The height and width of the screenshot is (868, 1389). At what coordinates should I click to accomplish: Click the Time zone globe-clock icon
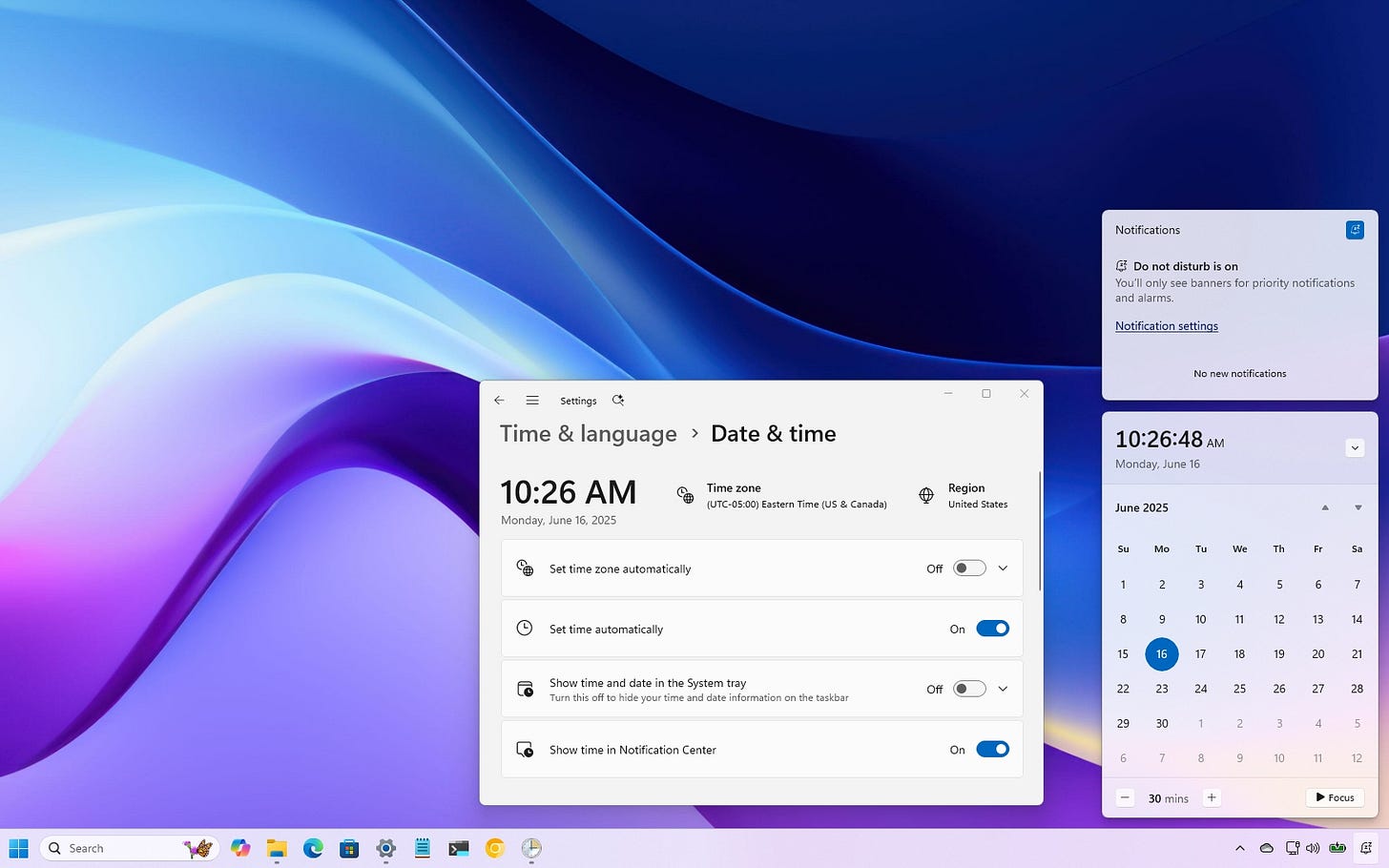[685, 495]
